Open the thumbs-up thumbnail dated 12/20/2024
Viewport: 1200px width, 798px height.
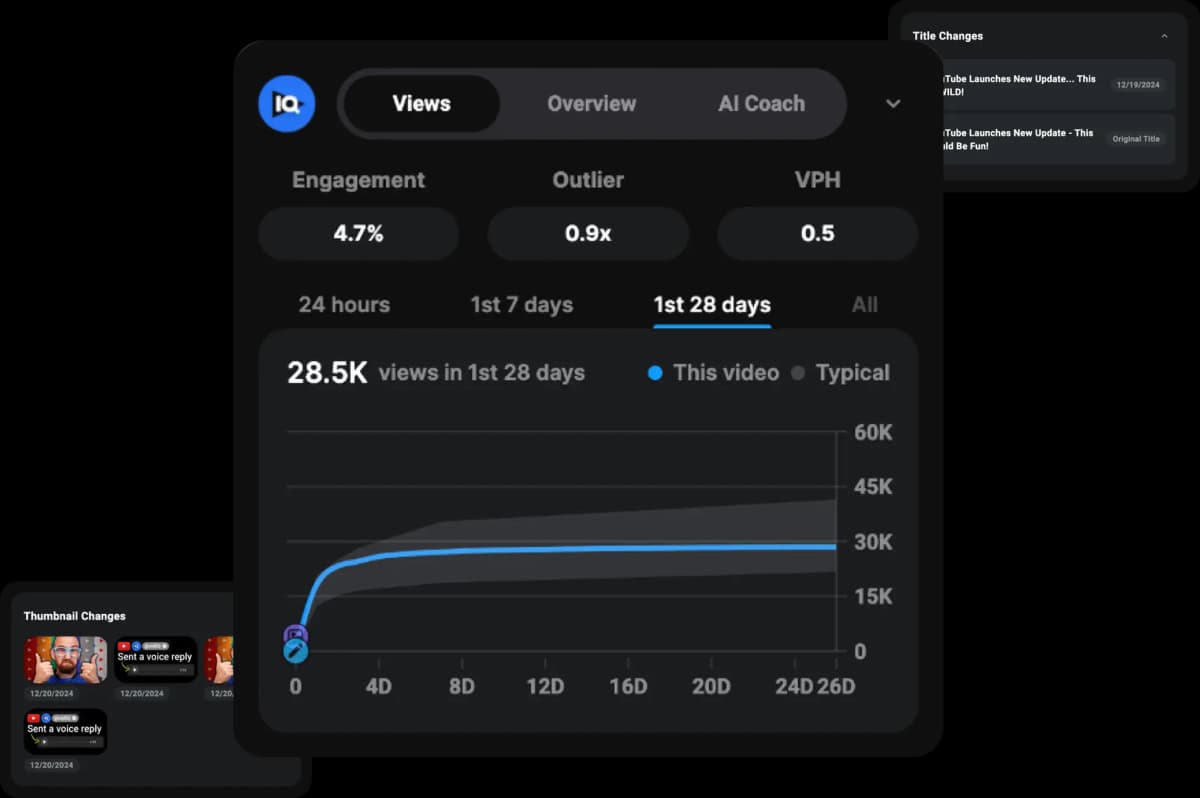[x=66, y=659]
